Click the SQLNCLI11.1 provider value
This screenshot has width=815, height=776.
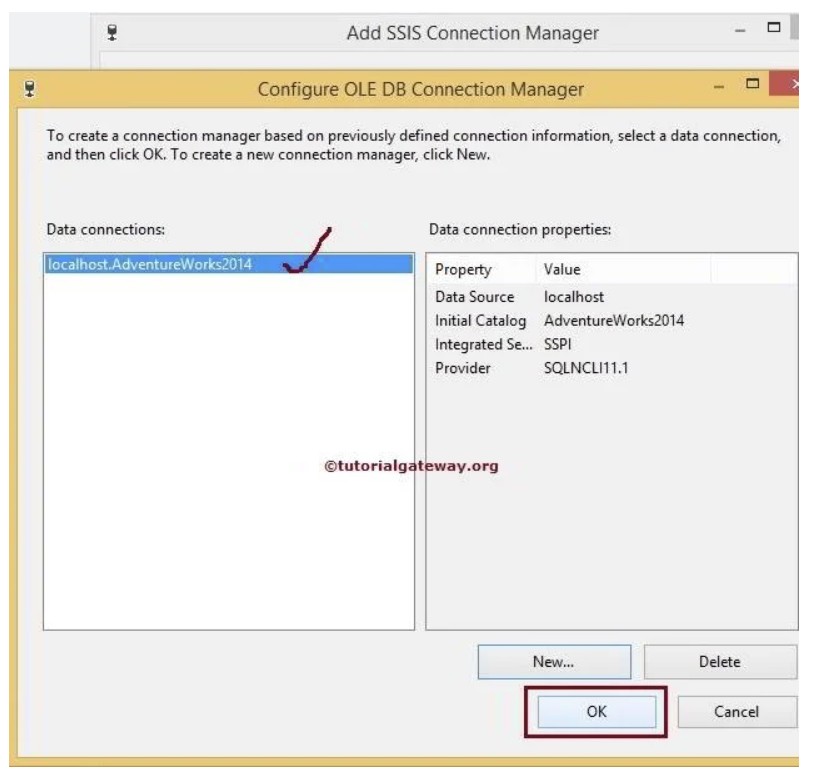[586, 368]
